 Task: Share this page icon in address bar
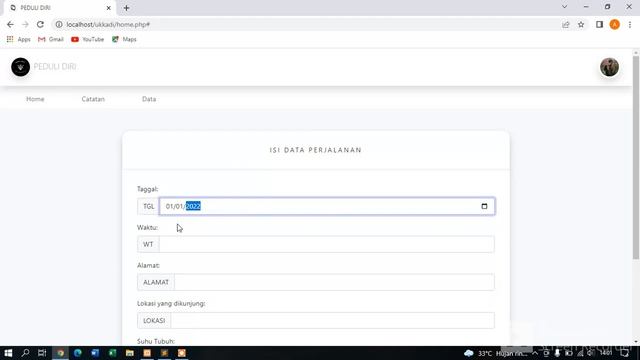click(x=566, y=24)
